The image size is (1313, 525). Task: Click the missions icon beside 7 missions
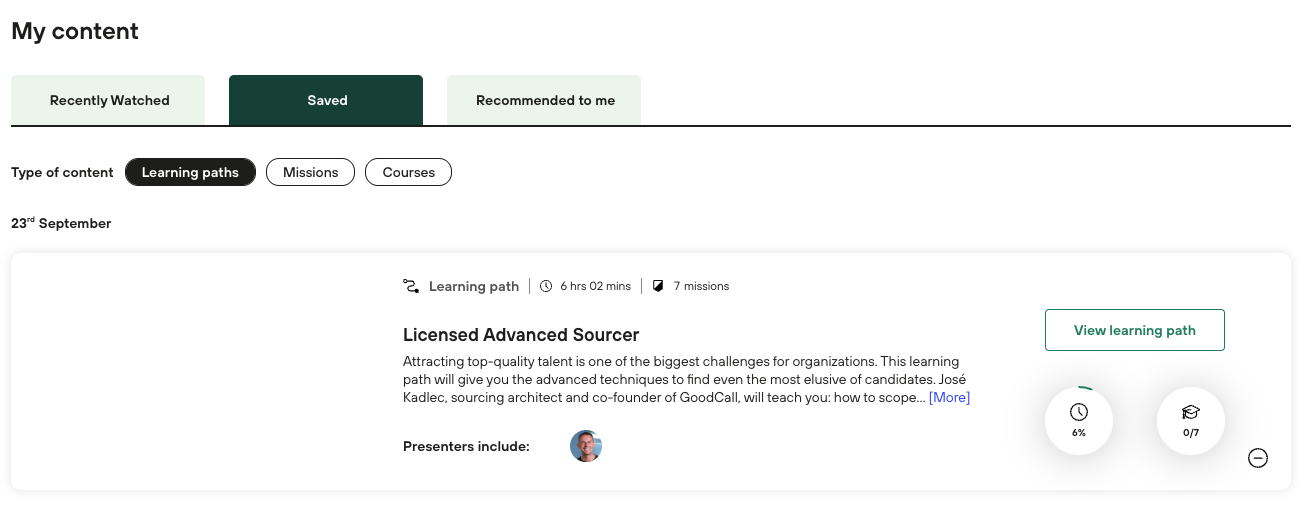click(658, 286)
